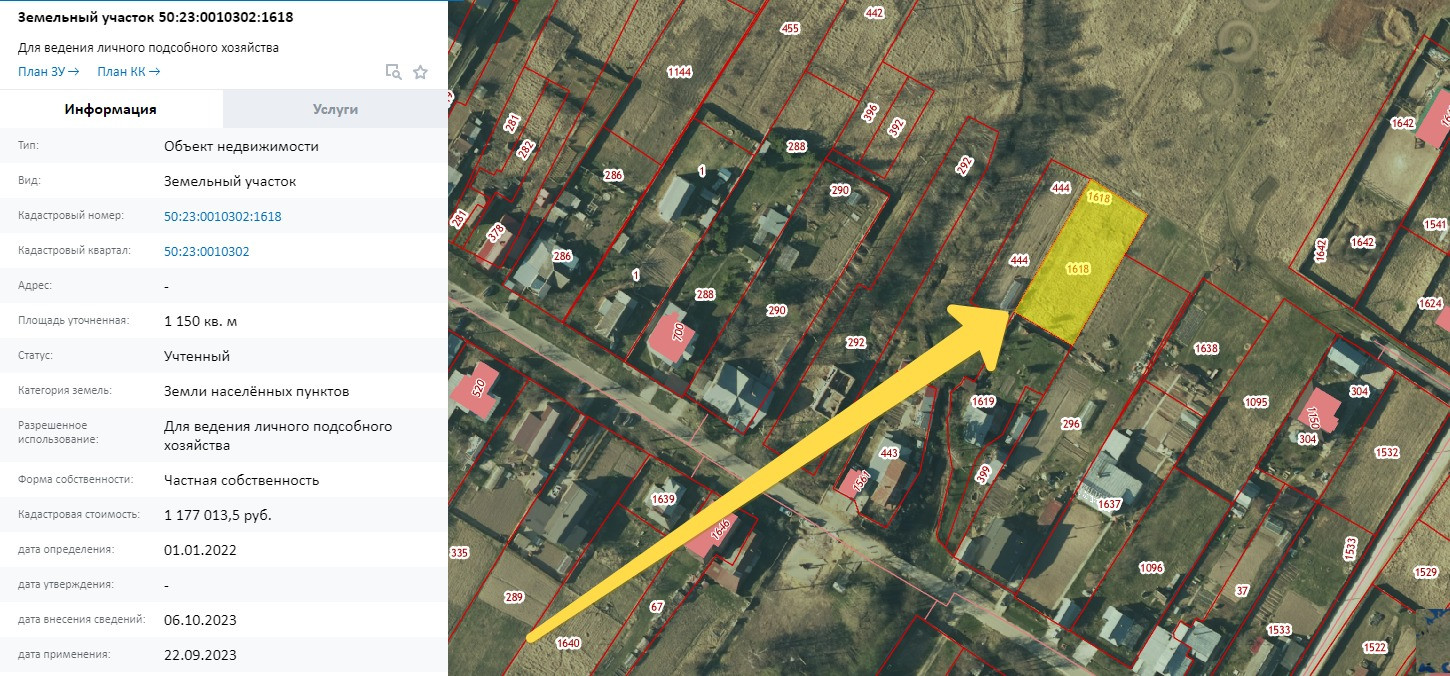
Task: Switch to the Услуги tab
Action: click(335, 109)
